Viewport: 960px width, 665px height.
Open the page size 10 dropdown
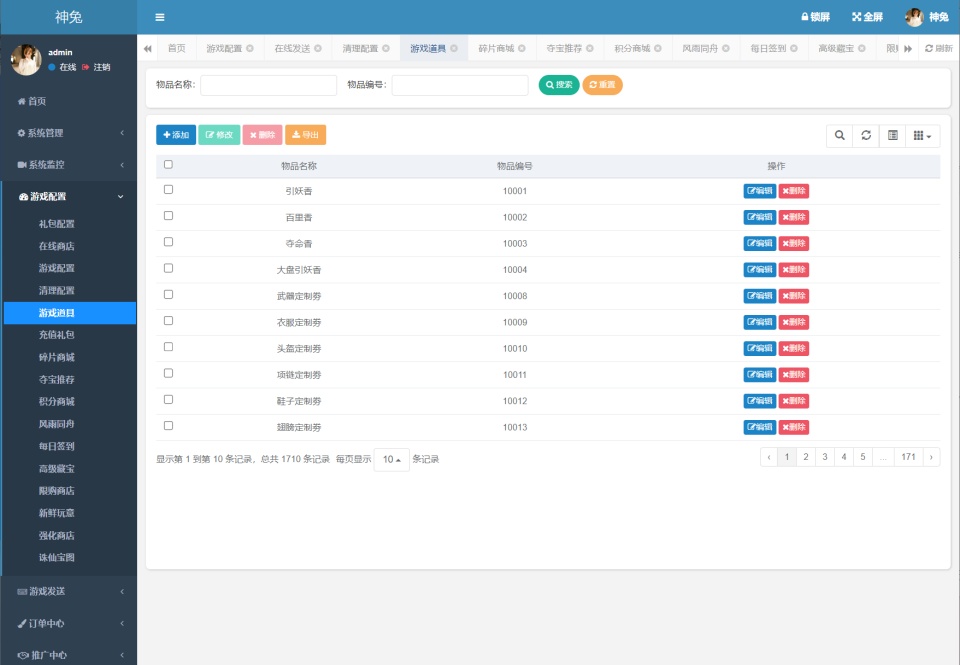coord(392,459)
